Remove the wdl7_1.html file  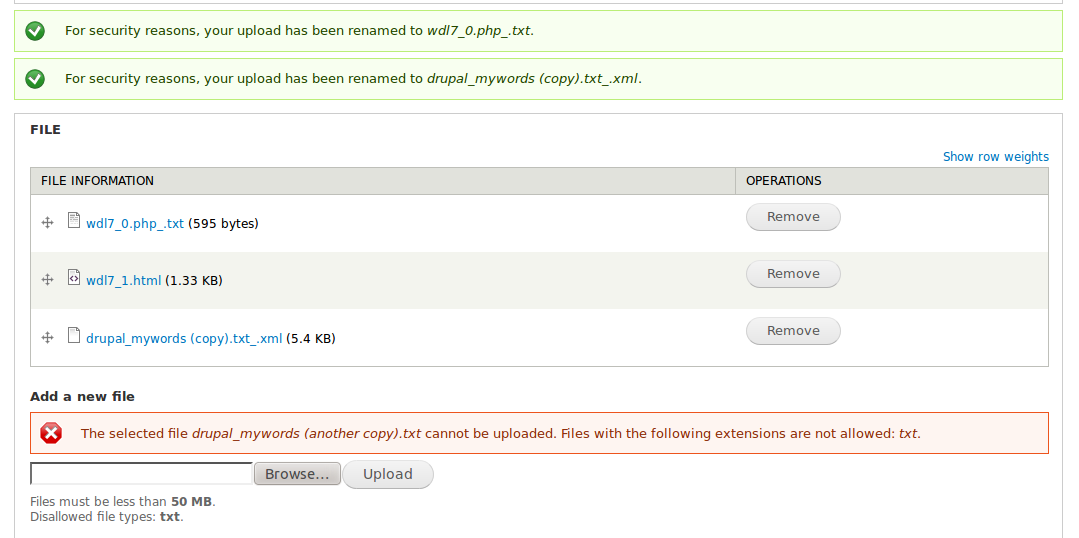pyautogui.click(x=793, y=274)
